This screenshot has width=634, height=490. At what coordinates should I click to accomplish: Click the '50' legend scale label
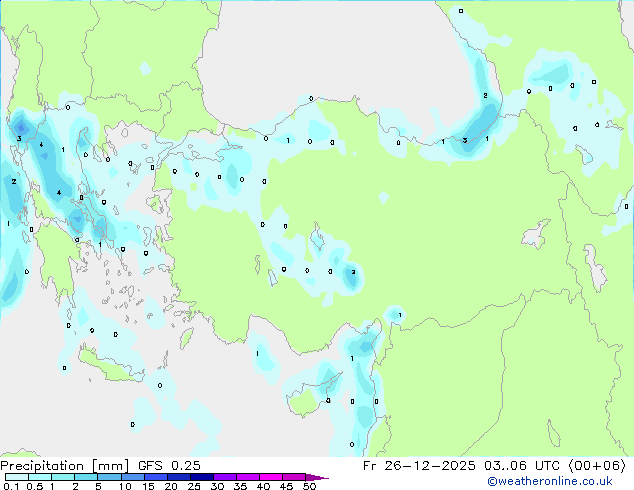[x=309, y=486]
